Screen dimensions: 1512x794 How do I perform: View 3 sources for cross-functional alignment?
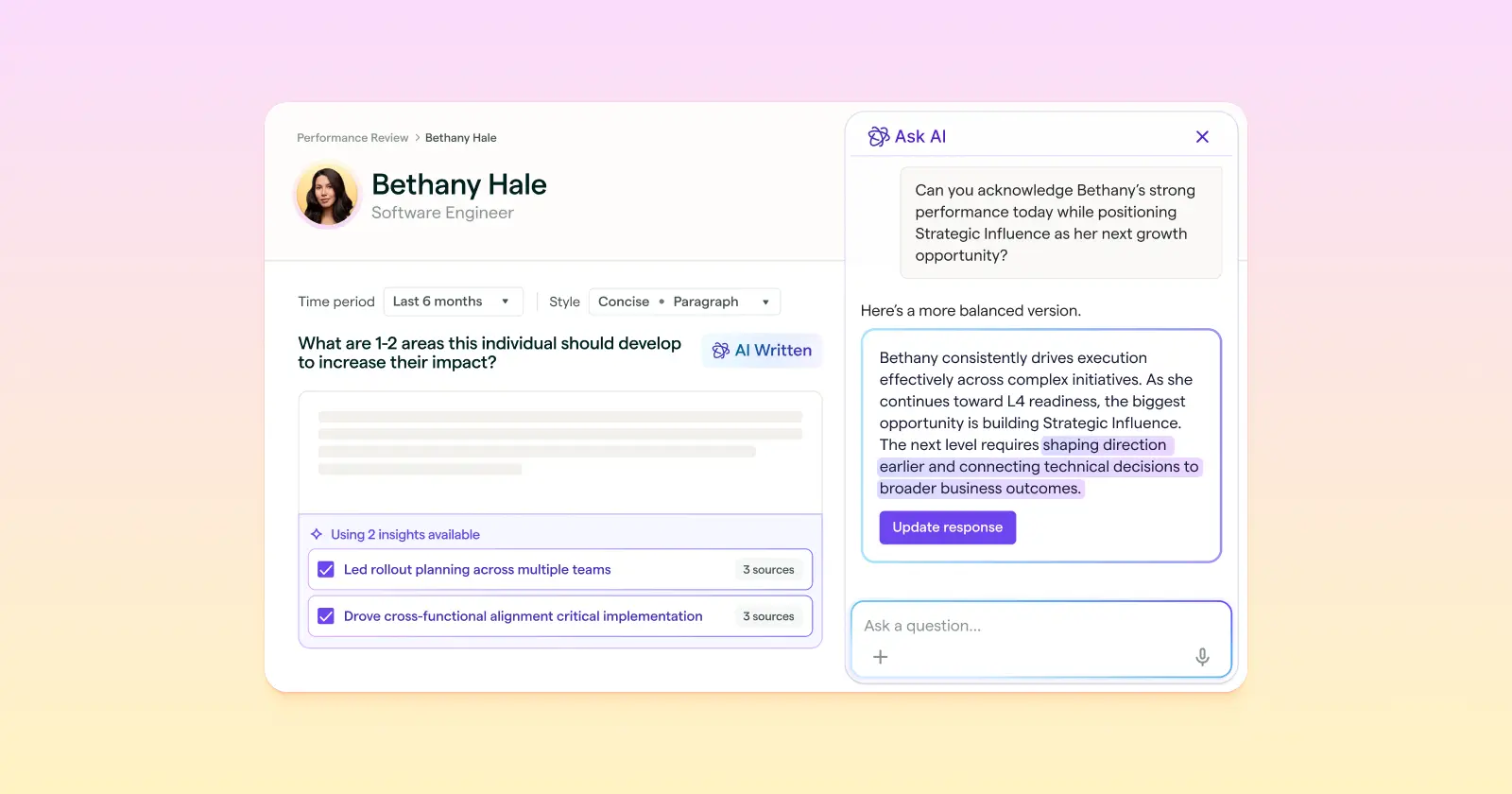point(768,616)
